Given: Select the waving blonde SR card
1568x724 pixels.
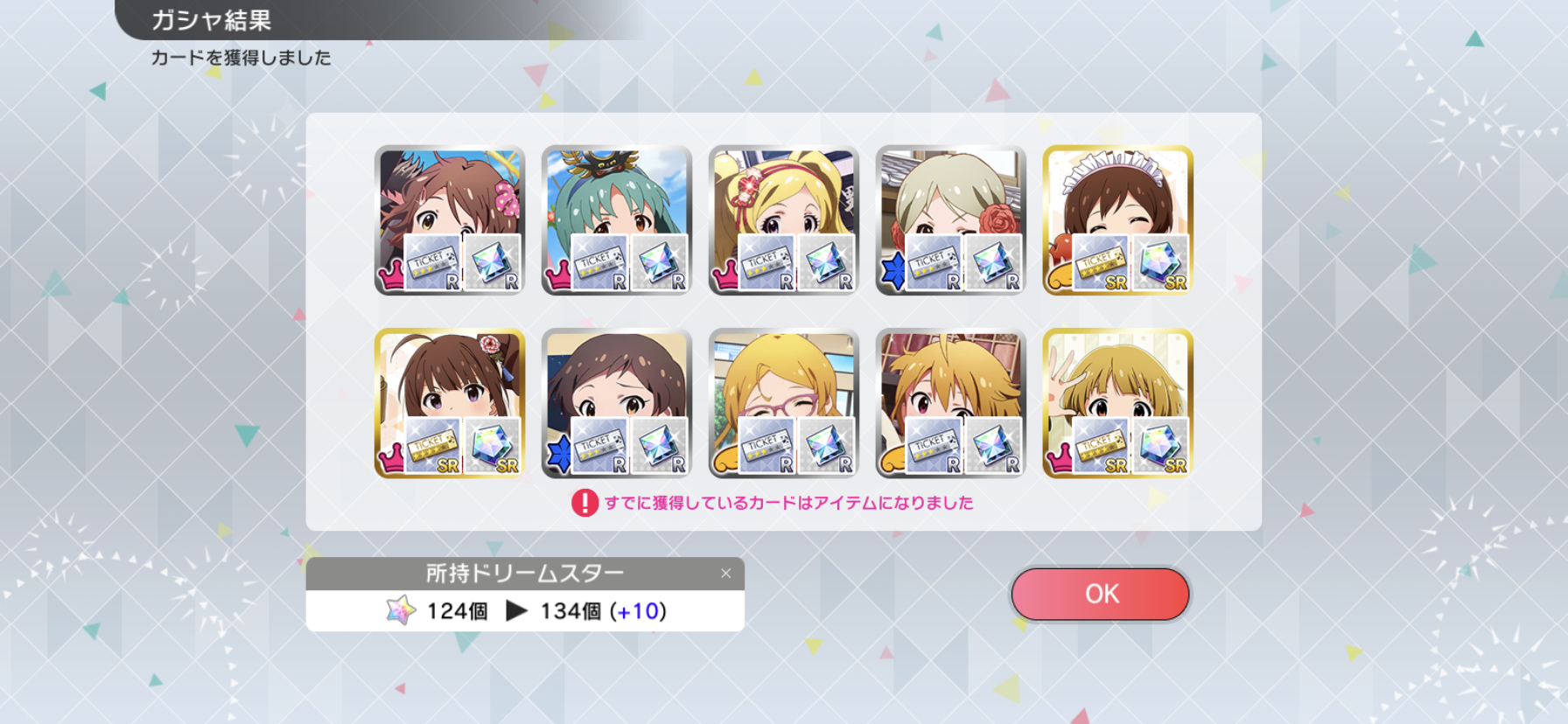Looking at the screenshot, I should [x=1117, y=403].
